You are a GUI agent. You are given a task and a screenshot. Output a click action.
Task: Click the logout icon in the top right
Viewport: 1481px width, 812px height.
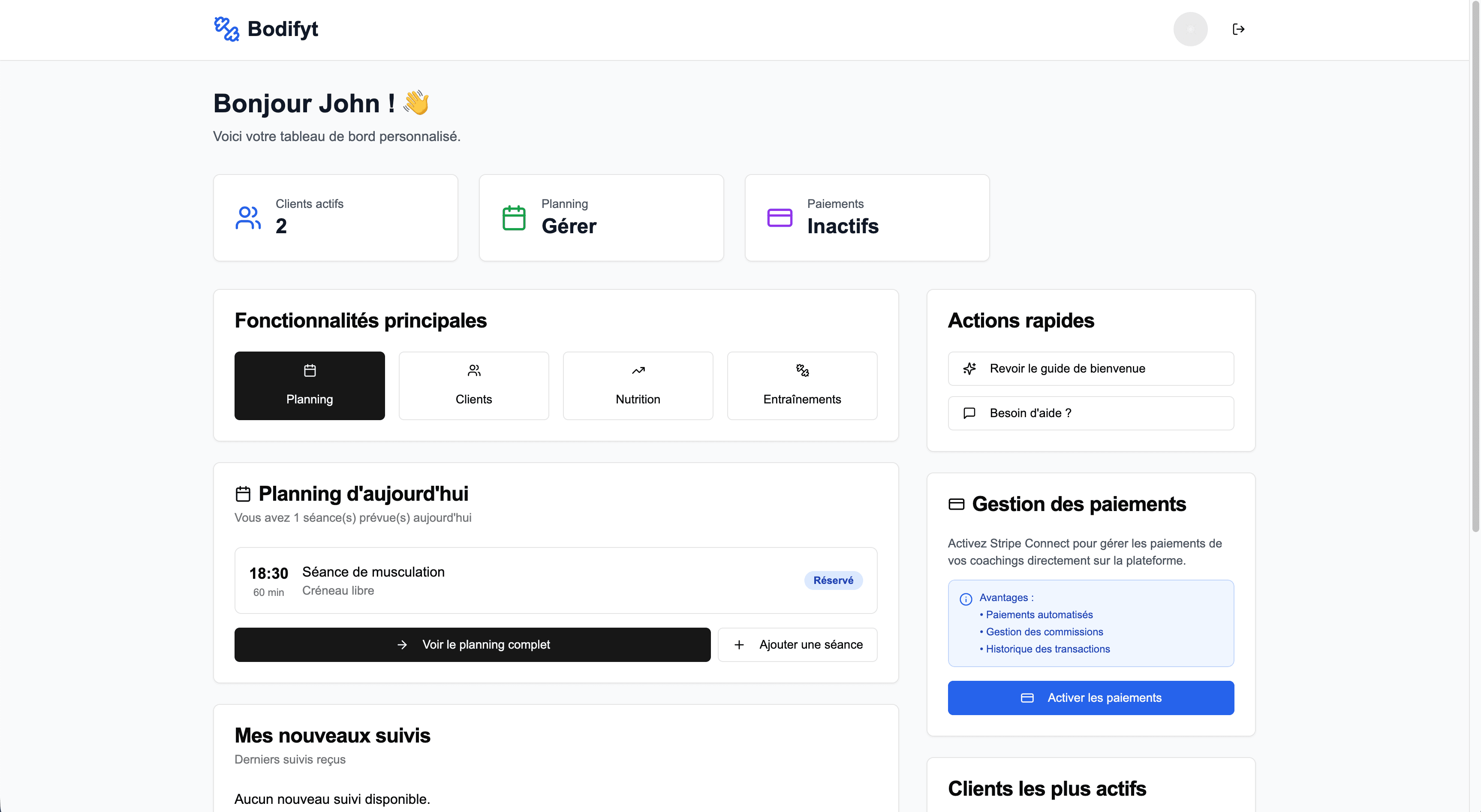pos(1239,29)
